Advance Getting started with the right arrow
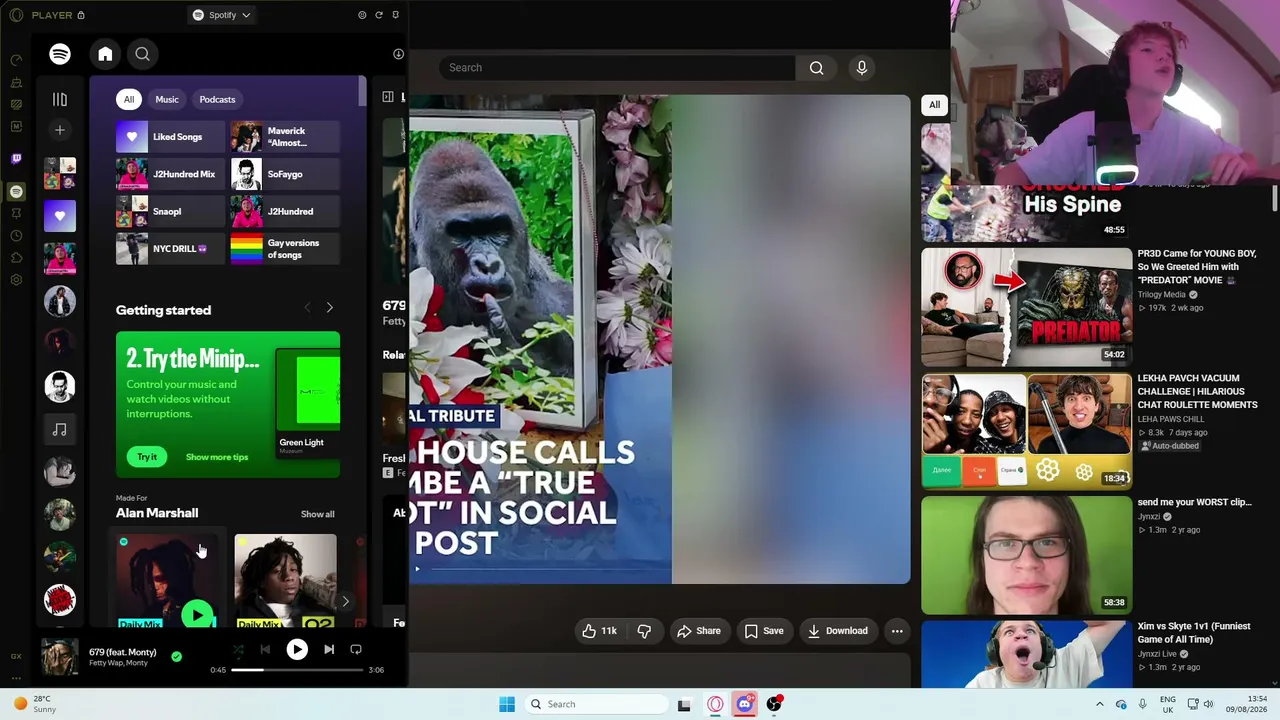 pos(330,308)
